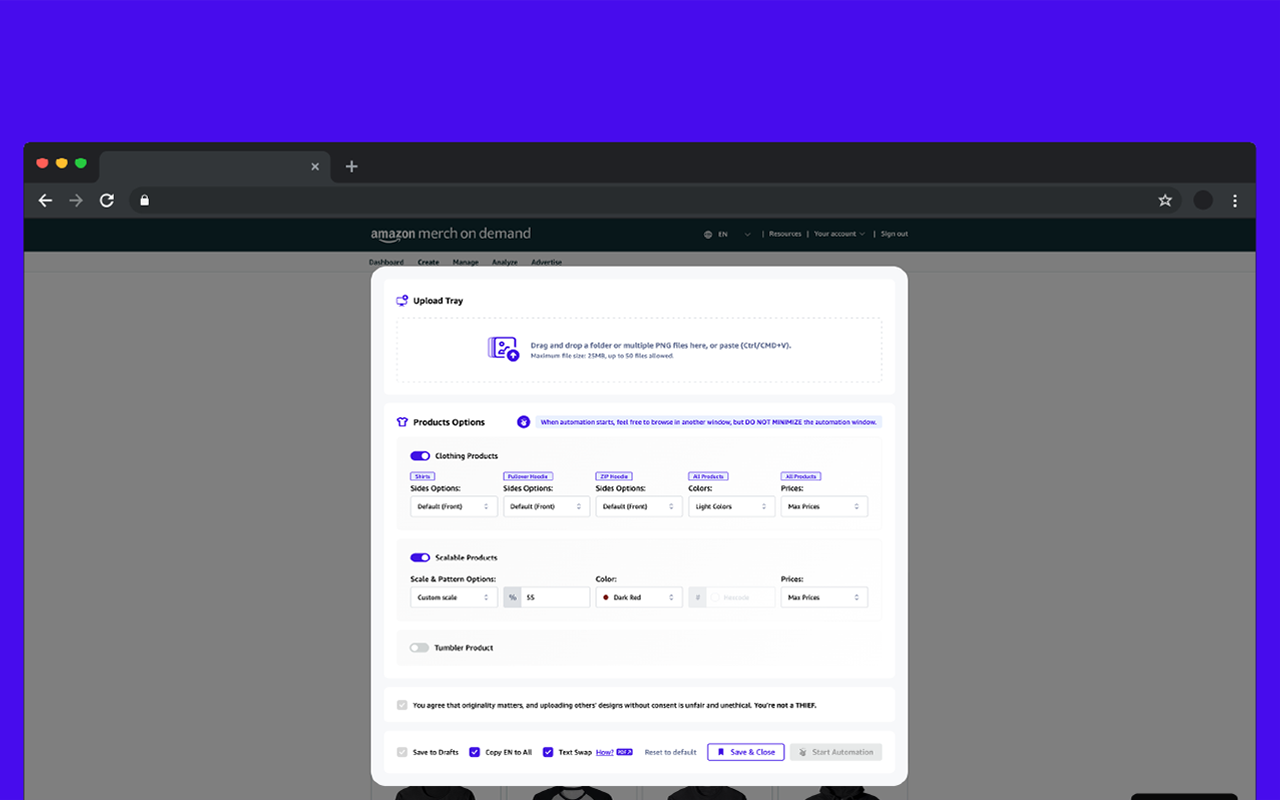1280x800 pixels.
Task: Open the Shirts Sides Options dropdown
Action: pos(454,507)
